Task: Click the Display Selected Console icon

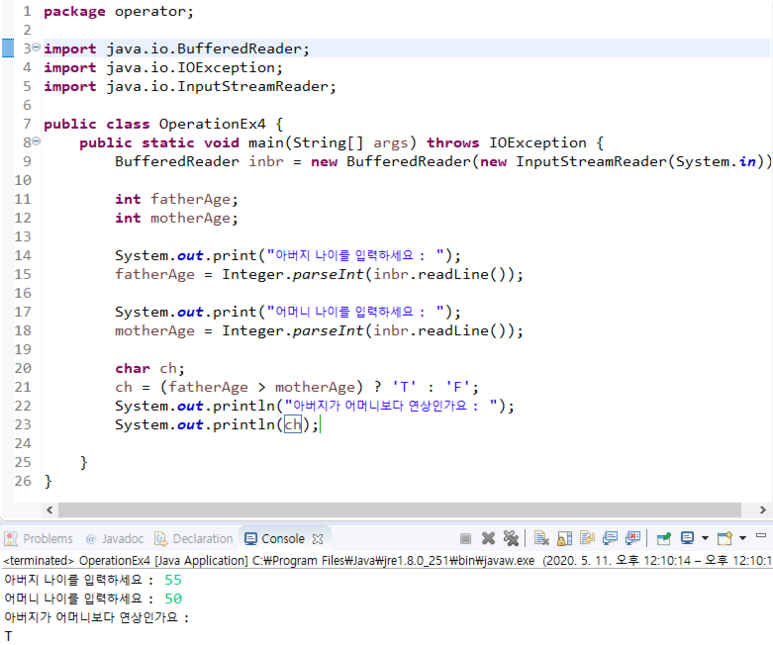Action: [x=687, y=538]
